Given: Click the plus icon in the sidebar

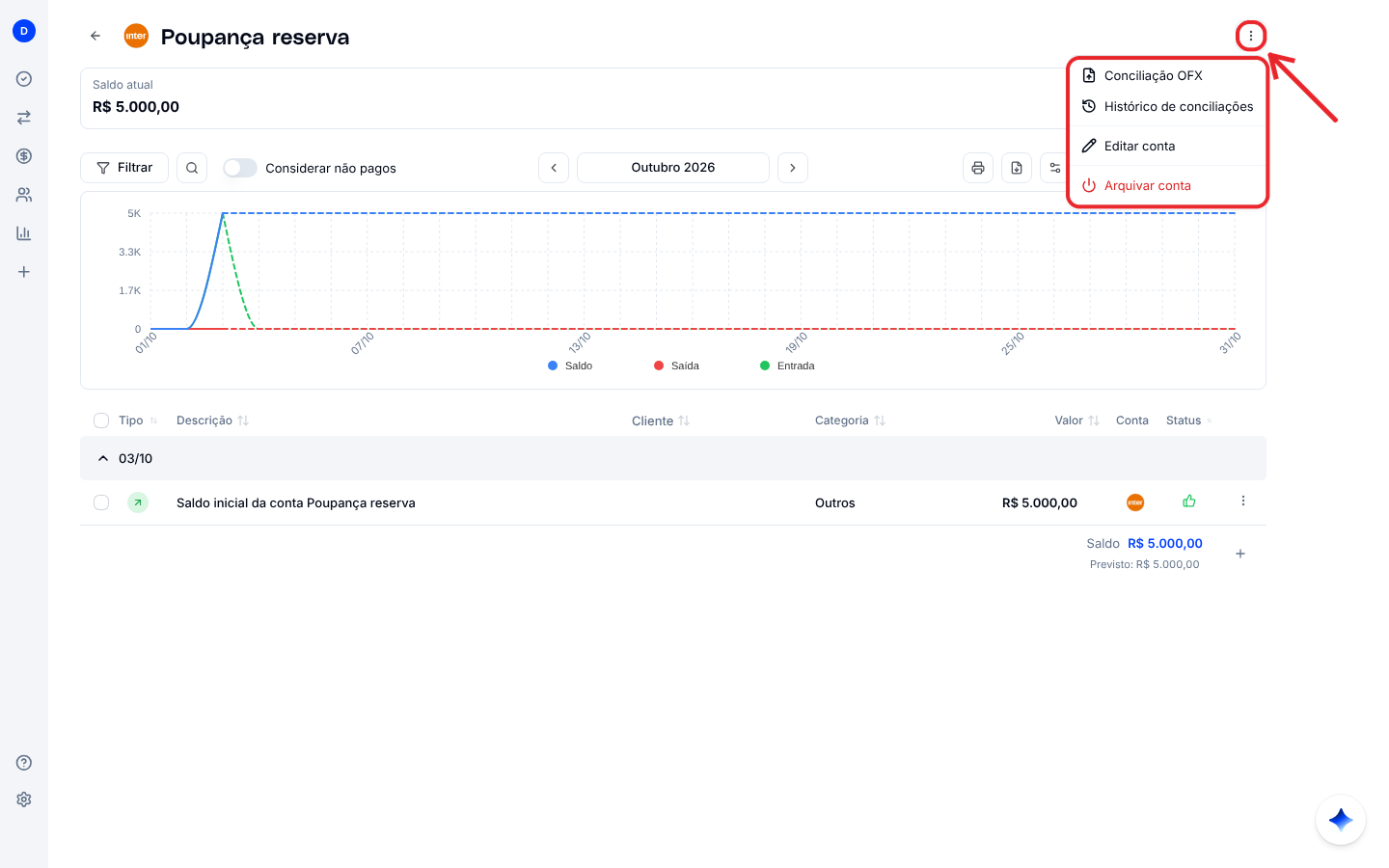Looking at the screenshot, I should coord(24,272).
